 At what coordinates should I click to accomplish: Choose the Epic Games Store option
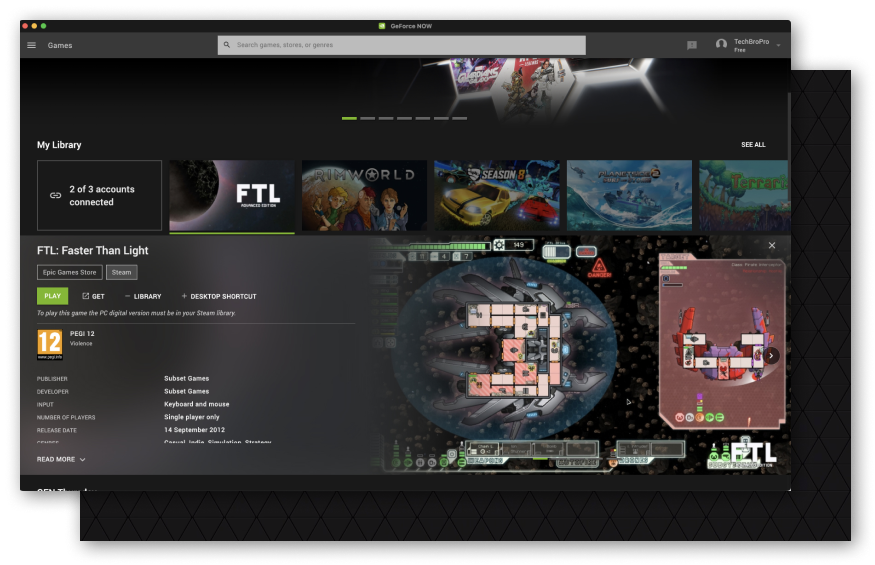coord(70,272)
